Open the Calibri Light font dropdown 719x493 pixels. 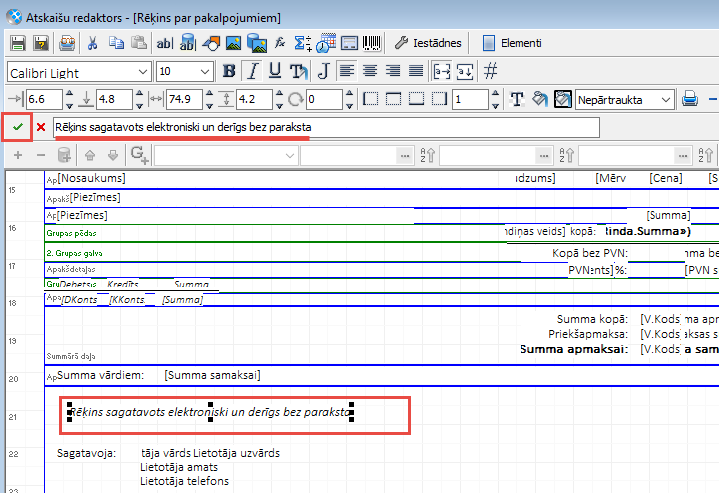(x=144, y=71)
